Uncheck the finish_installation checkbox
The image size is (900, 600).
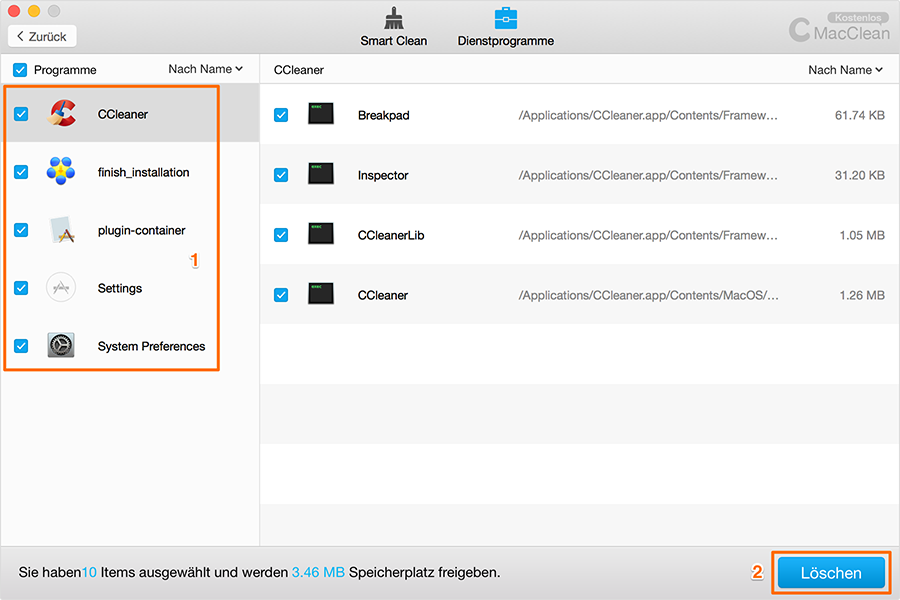[21, 172]
